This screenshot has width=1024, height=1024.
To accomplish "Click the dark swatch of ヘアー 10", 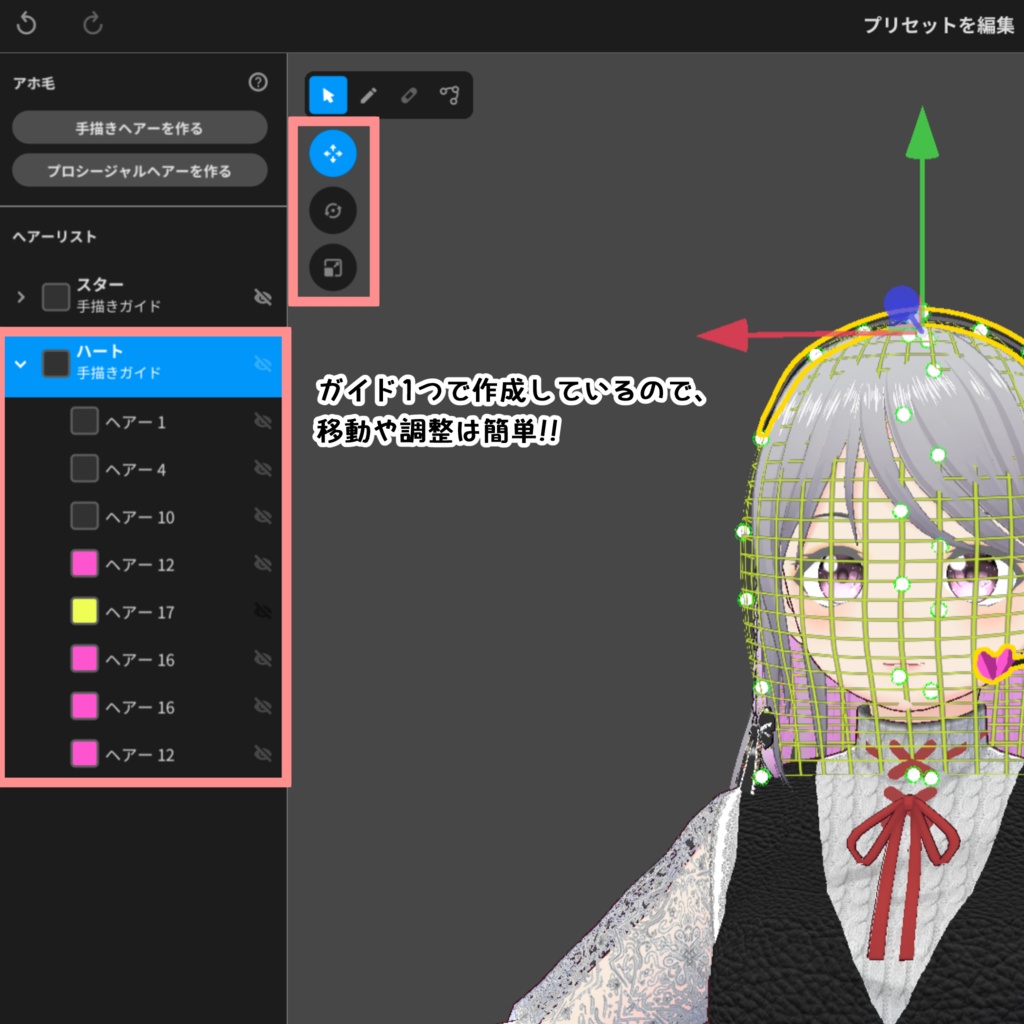I will pos(84,517).
